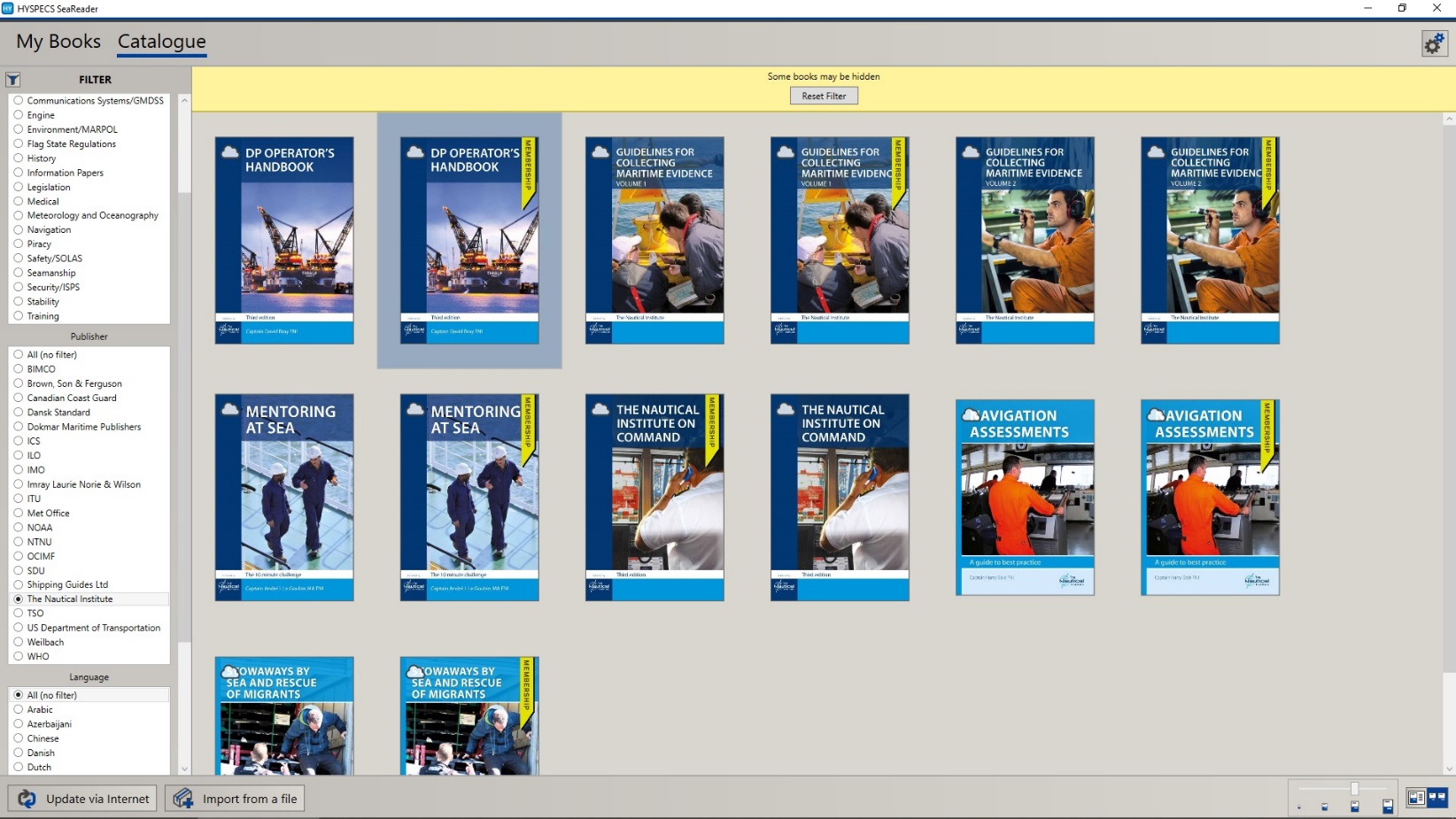The height and width of the screenshot is (819, 1456).
Task: Click cloud icon on Nautical Institute on Command membership cover
Action: click(600, 409)
